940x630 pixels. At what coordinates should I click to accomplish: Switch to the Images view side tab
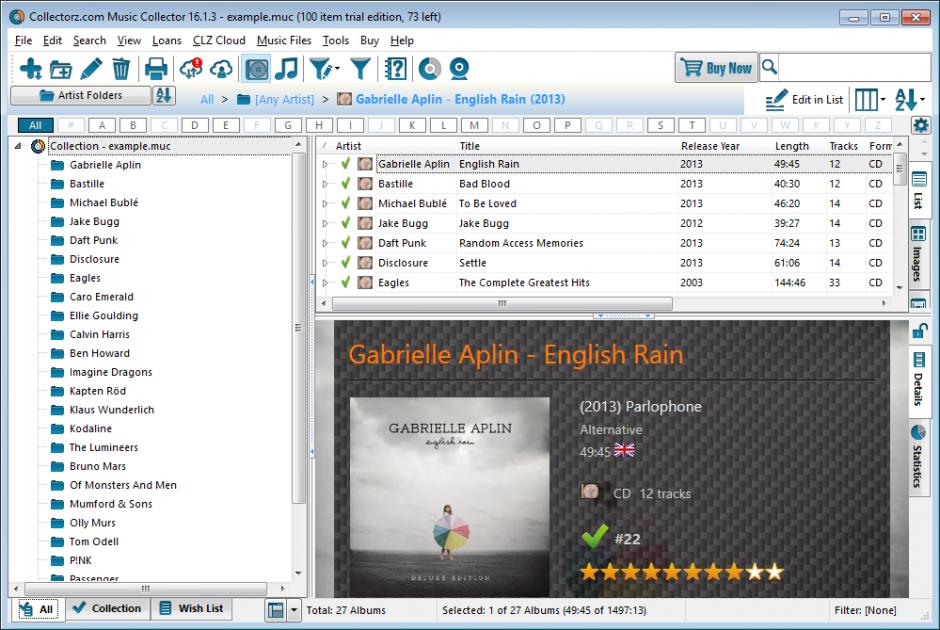(918, 254)
